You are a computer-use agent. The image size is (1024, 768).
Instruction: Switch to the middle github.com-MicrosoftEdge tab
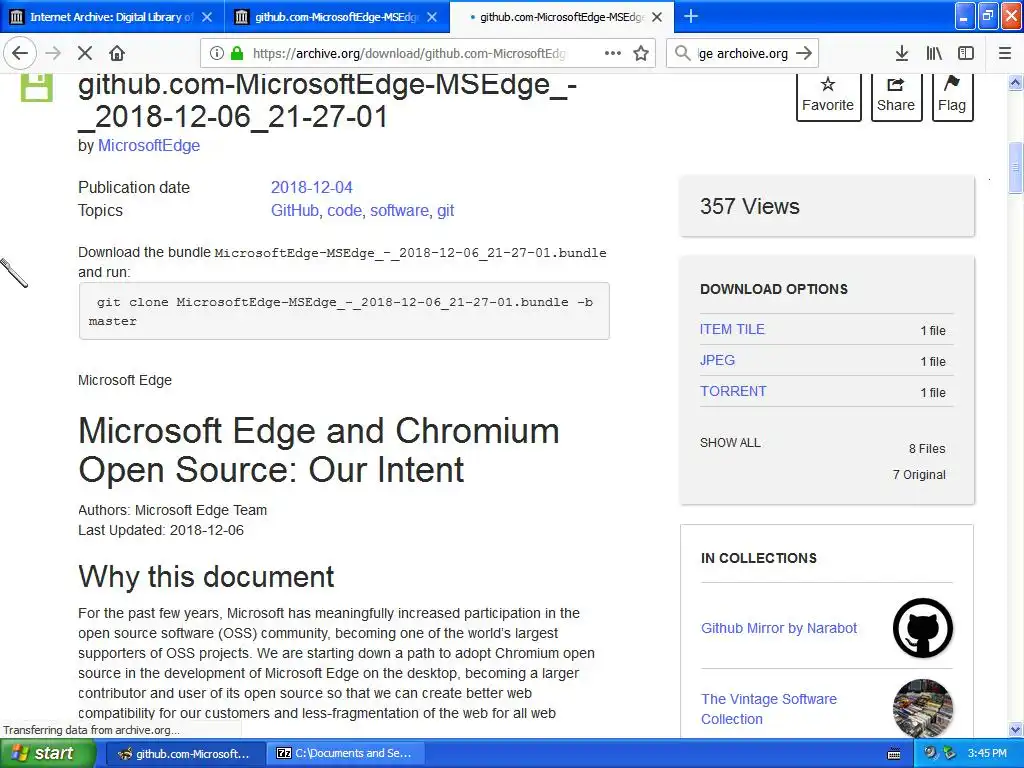(337, 17)
